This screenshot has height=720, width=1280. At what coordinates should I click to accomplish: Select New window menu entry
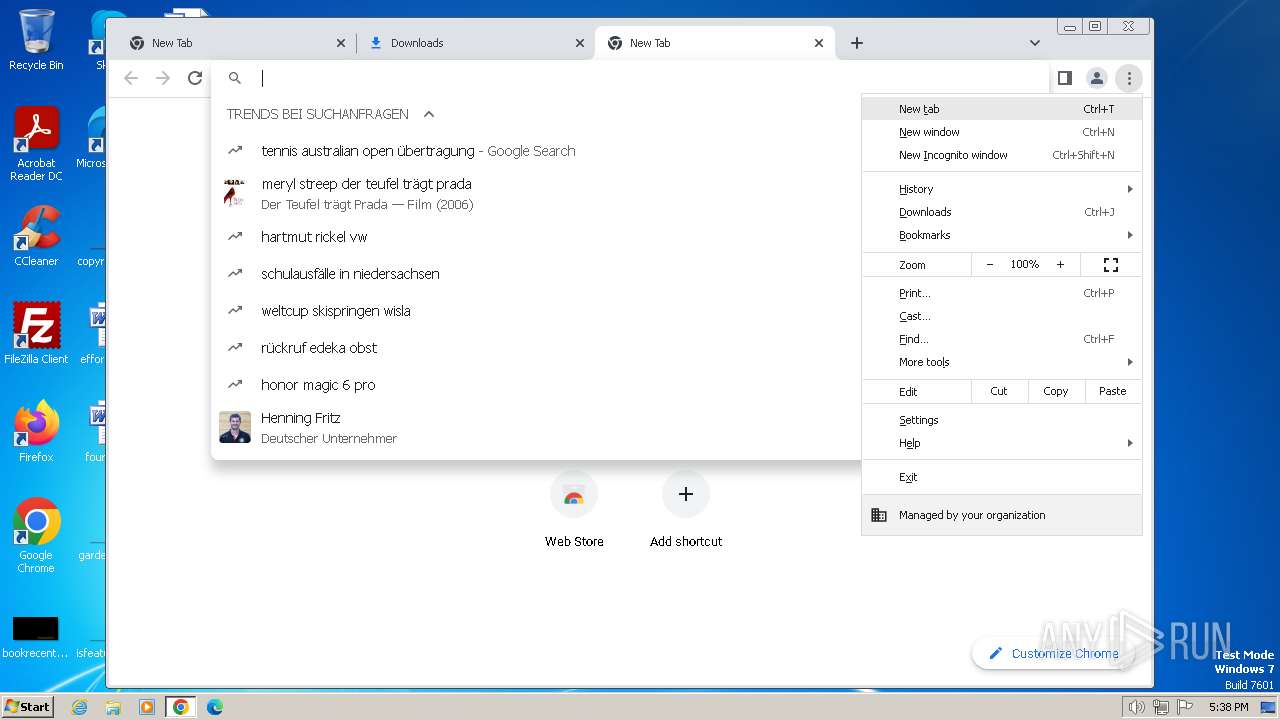tap(1002, 132)
